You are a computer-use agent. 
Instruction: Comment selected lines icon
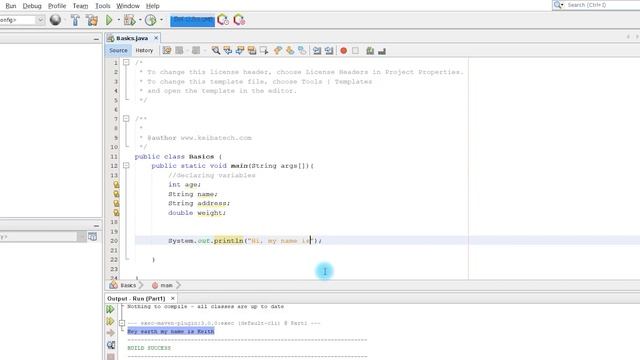[x=370, y=51]
